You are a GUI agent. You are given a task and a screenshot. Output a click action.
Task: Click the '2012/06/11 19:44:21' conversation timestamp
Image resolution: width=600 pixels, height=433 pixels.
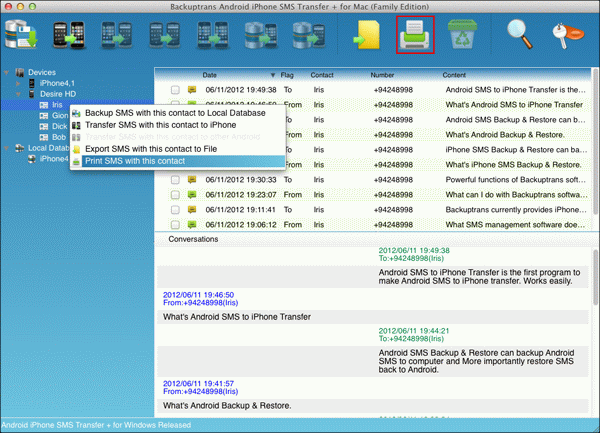pyautogui.click(x=414, y=331)
